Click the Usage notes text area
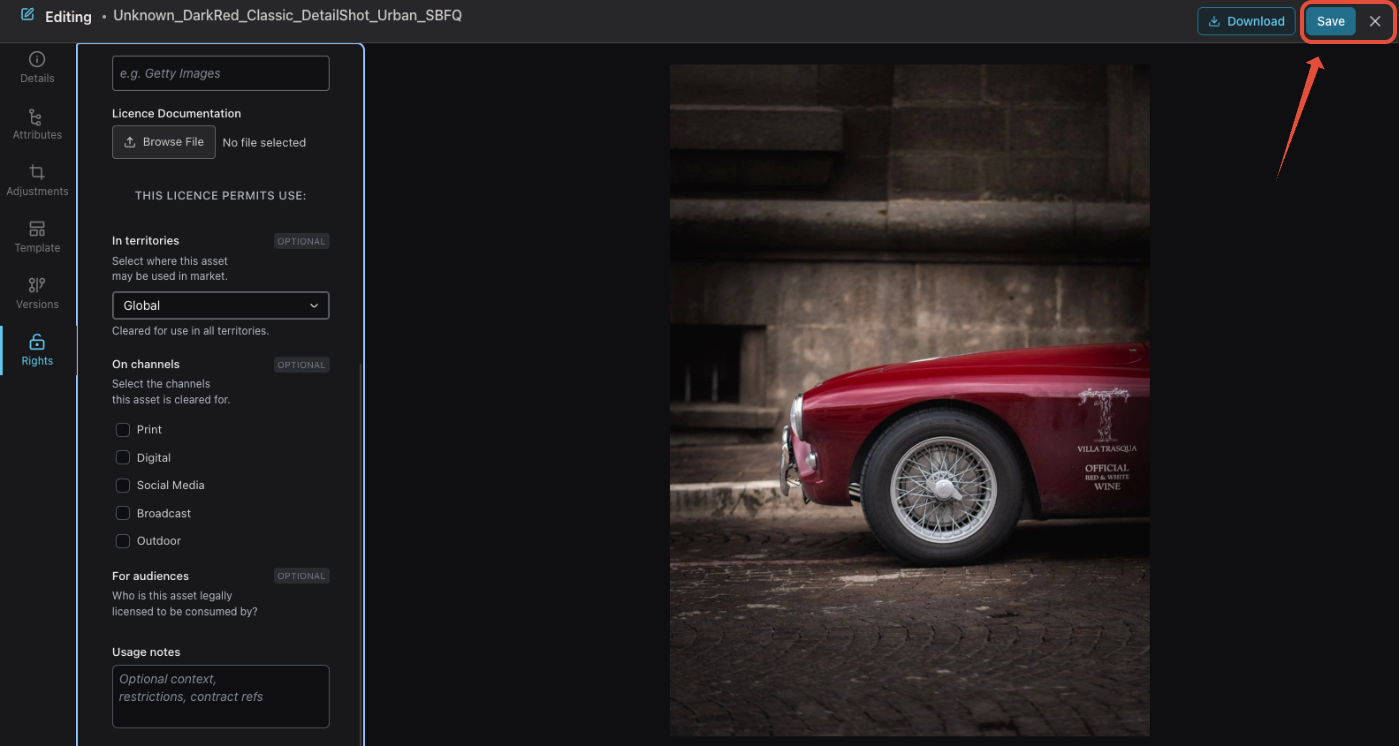The height and width of the screenshot is (746, 1399). point(221,696)
